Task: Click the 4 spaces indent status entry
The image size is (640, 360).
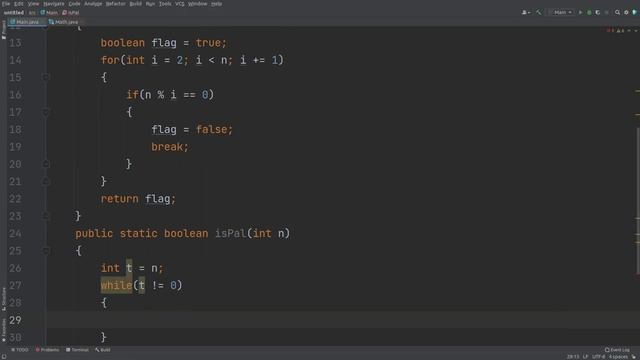Action: pos(618,357)
